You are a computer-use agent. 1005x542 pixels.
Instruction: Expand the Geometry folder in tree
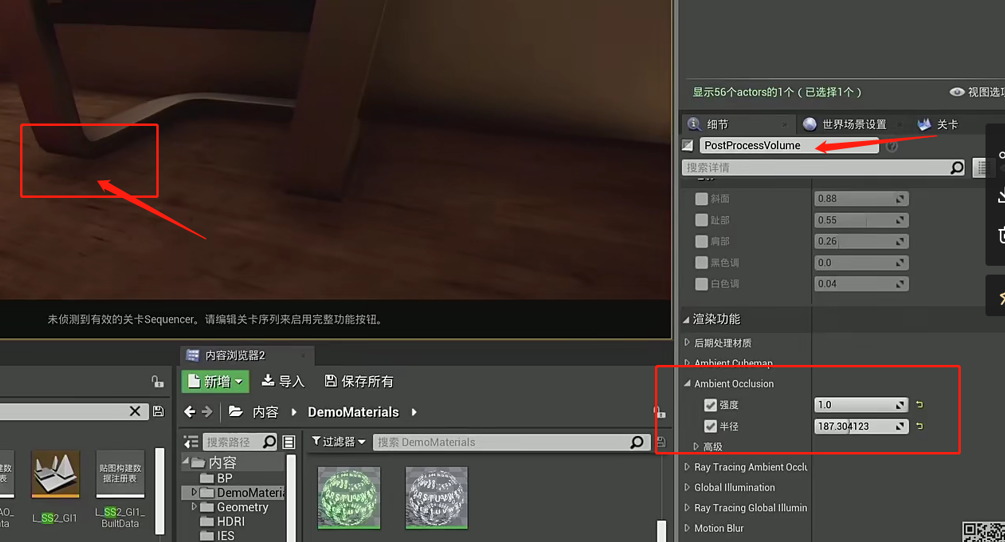(x=194, y=507)
